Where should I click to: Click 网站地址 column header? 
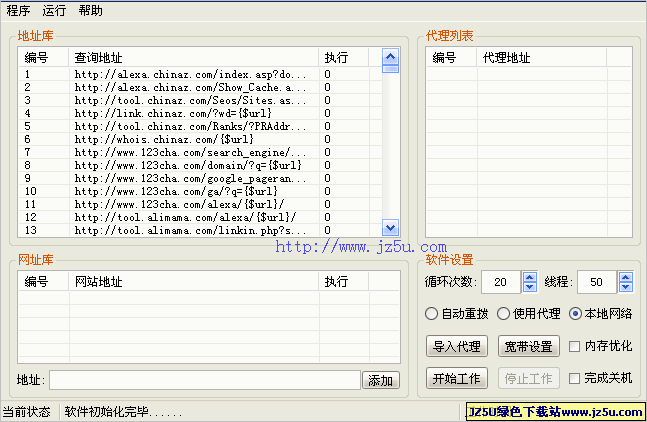point(194,282)
